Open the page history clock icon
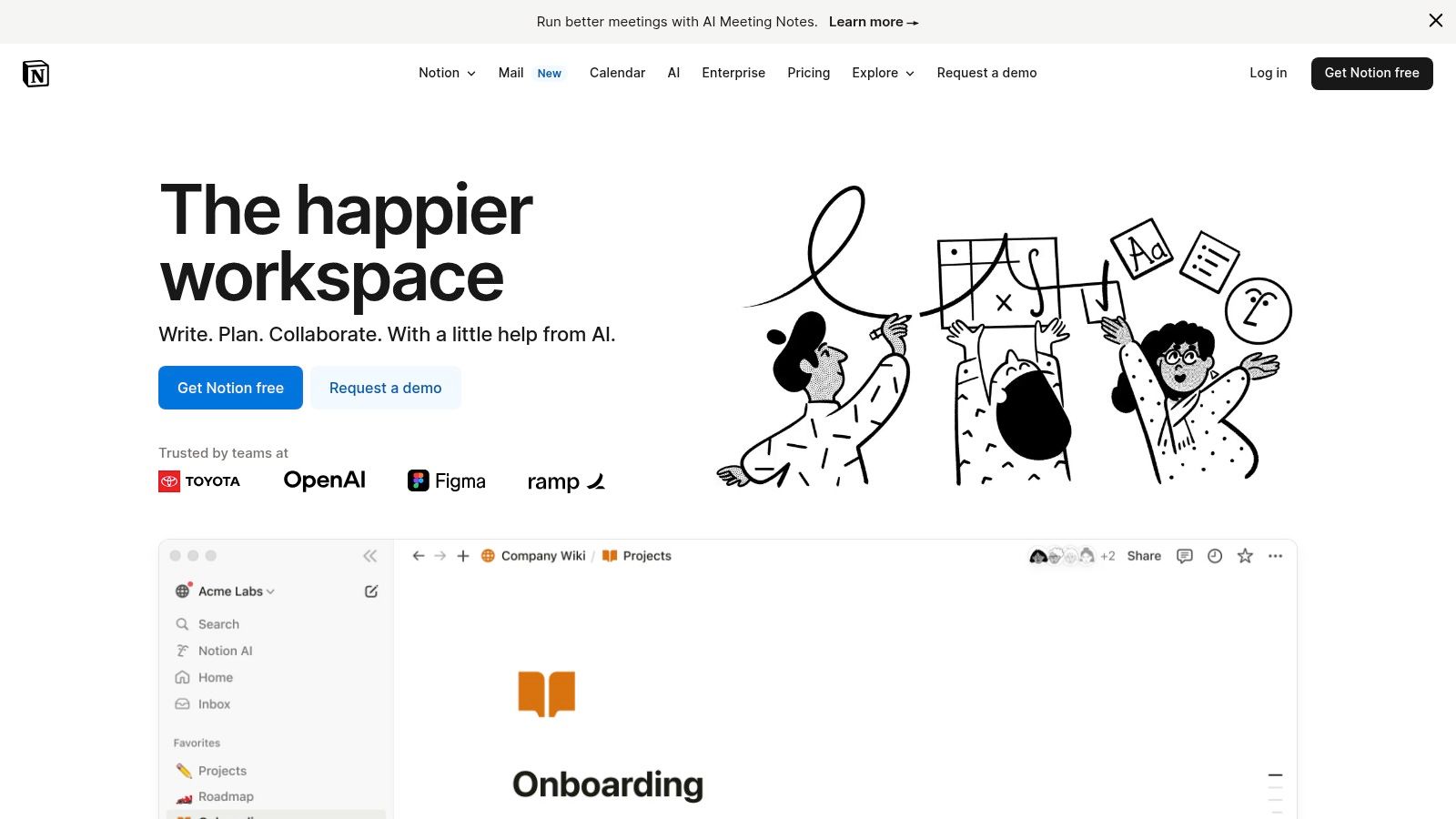 pyautogui.click(x=1215, y=556)
